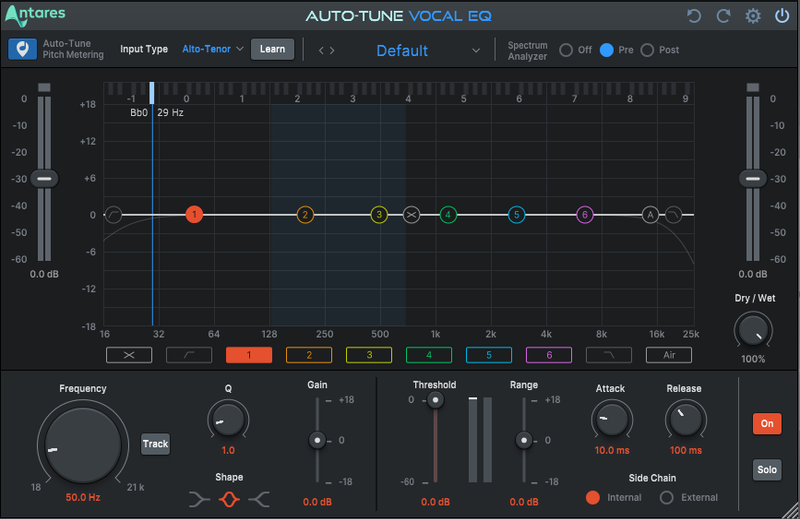Click the 1.0 Q value
This screenshot has width=800, height=519.
coord(228,451)
